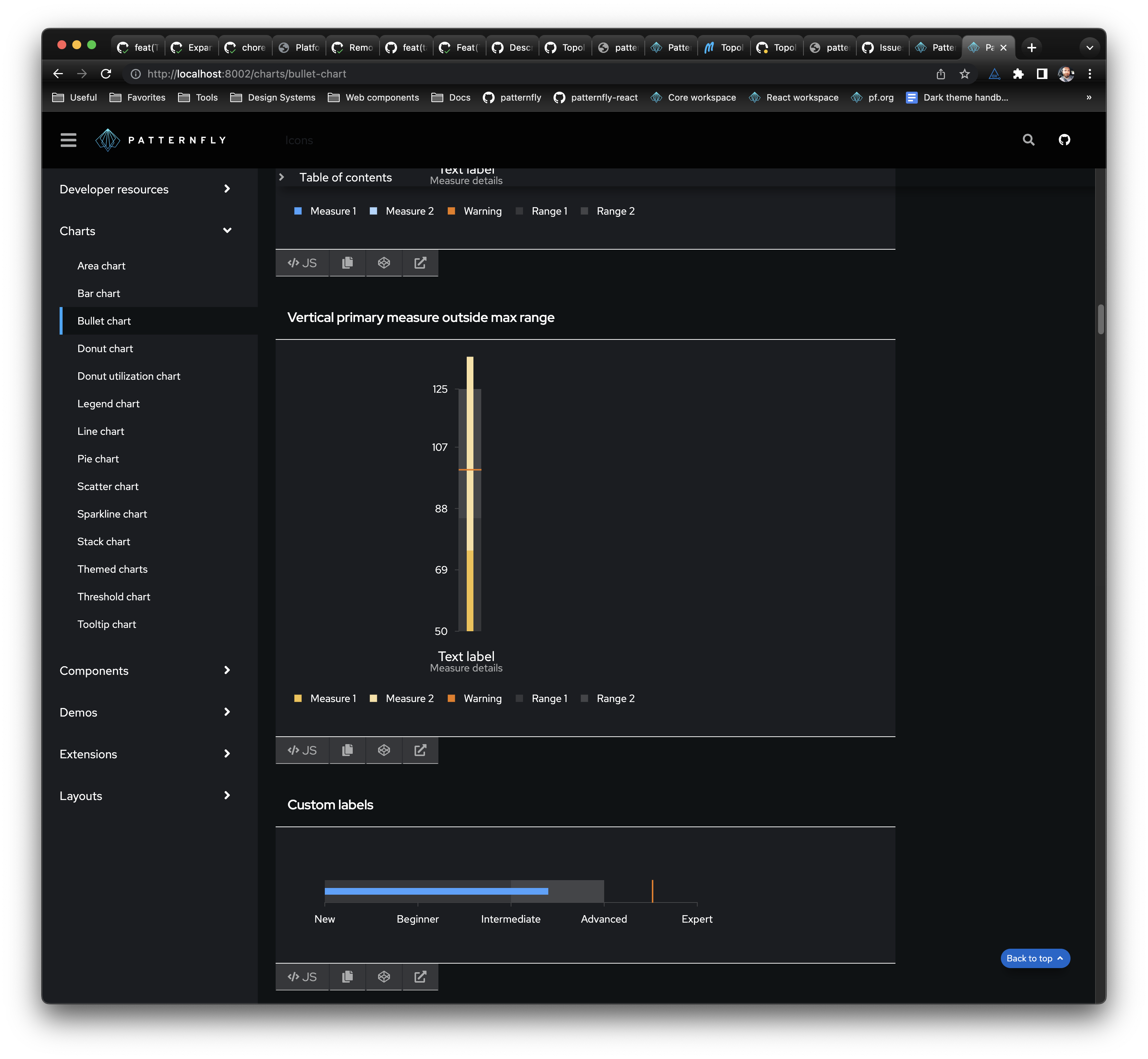Image resolution: width=1148 pixels, height=1059 pixels.
Task: Open the Custom labels example in new window
Action: pos(420,977)
